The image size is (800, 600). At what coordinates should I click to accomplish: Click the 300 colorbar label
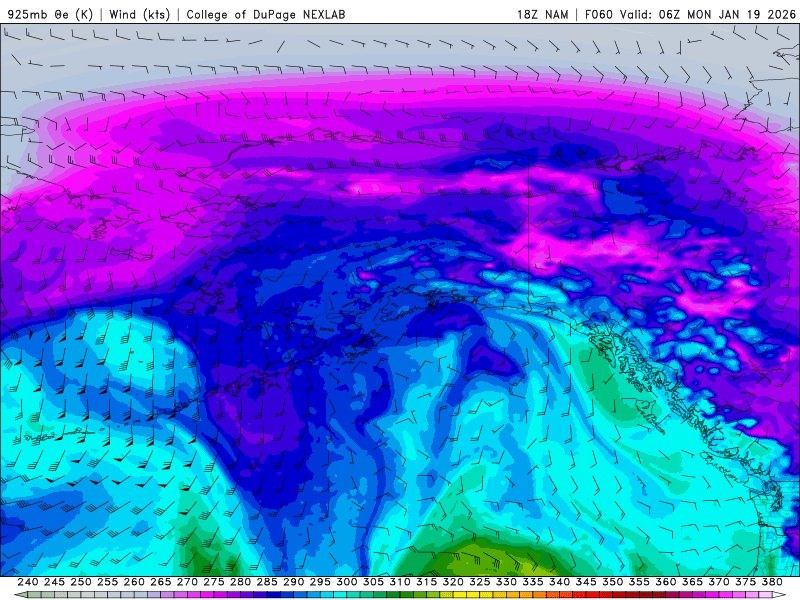[x=347, y=582]
